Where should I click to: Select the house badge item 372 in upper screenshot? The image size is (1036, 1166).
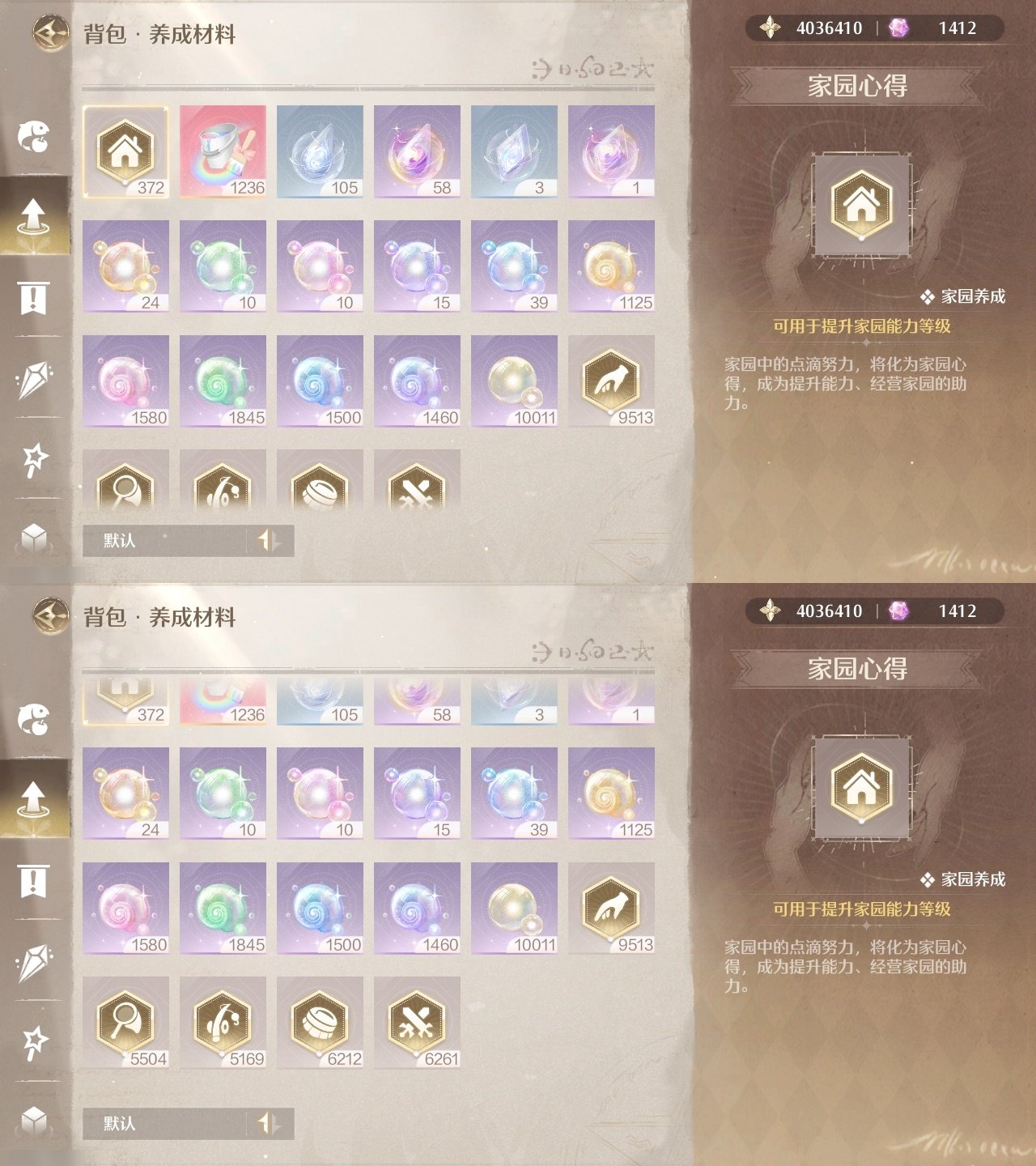(125, 151)
